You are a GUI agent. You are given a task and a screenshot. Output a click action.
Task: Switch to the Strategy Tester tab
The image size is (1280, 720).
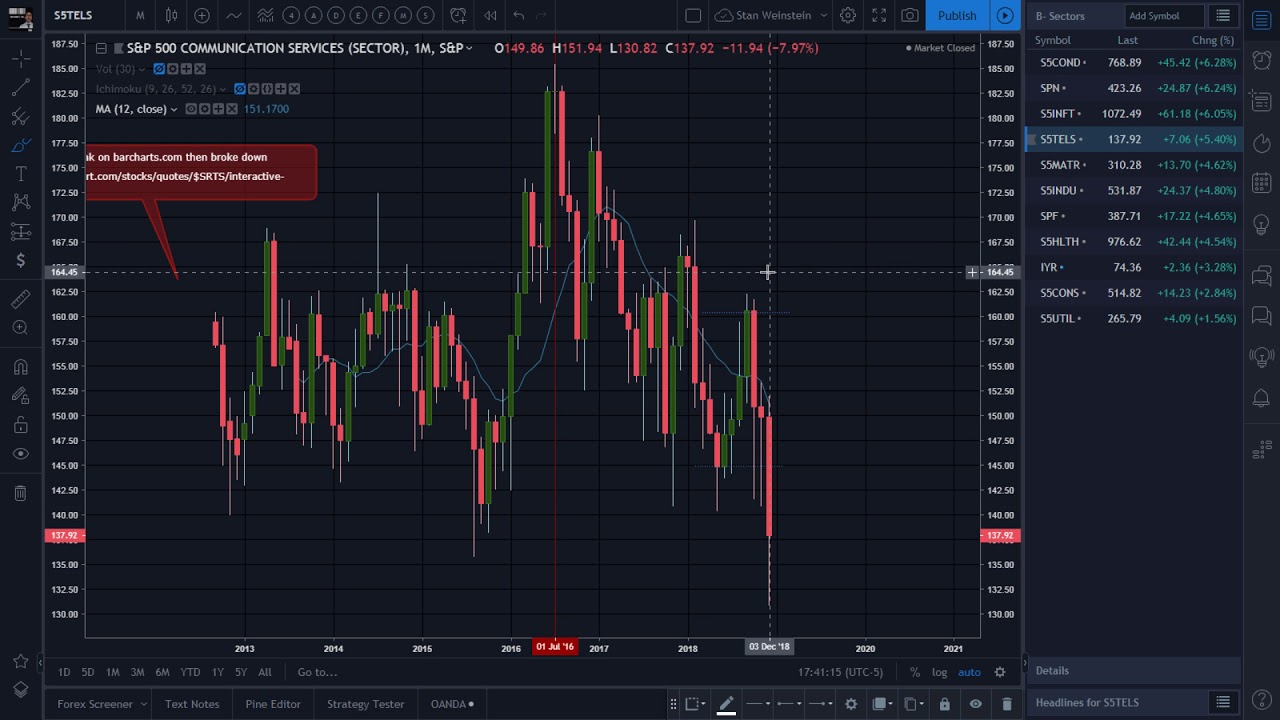pyautogui.click(x=365, y=704)
